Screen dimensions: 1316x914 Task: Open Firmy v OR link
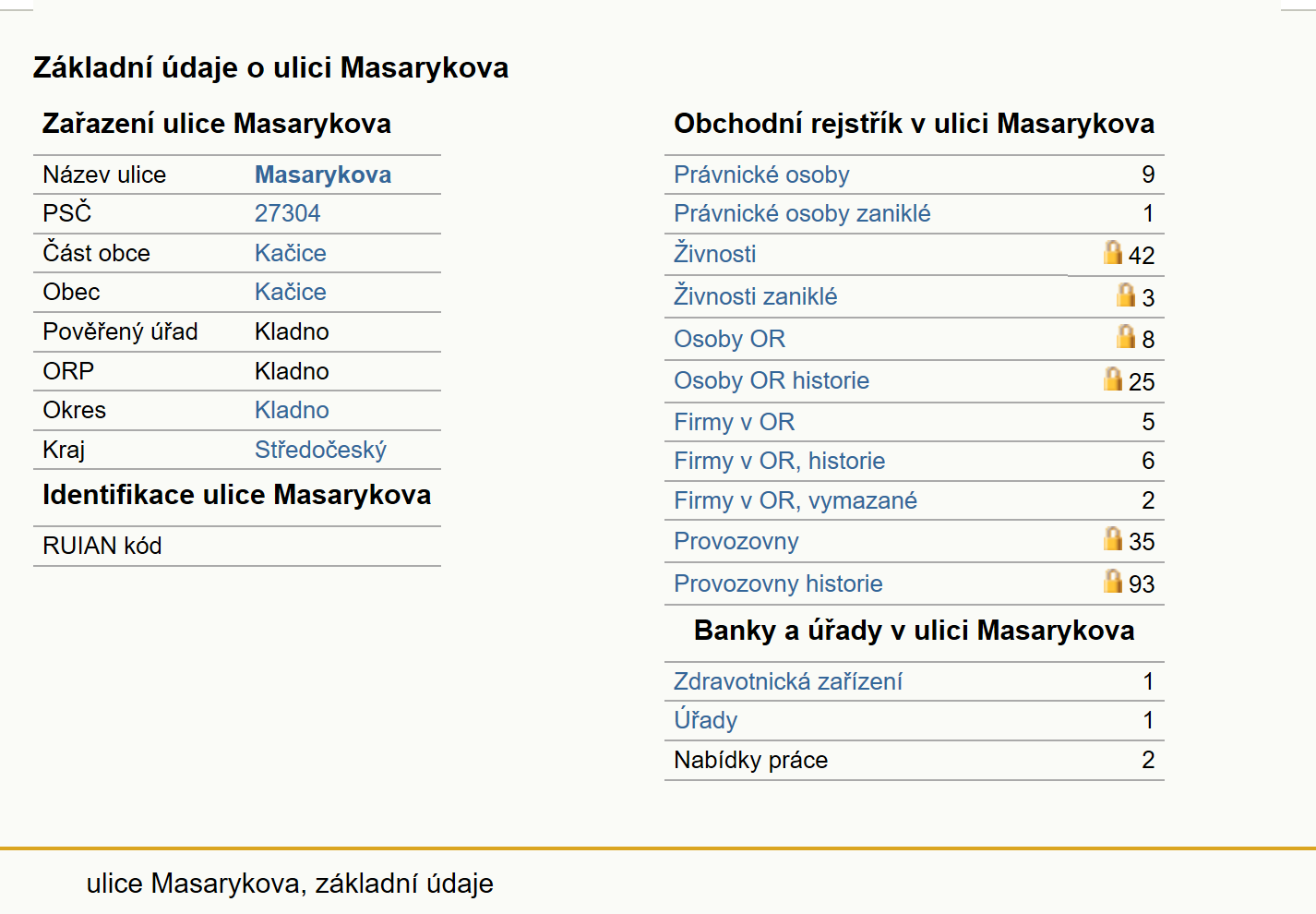734,422
